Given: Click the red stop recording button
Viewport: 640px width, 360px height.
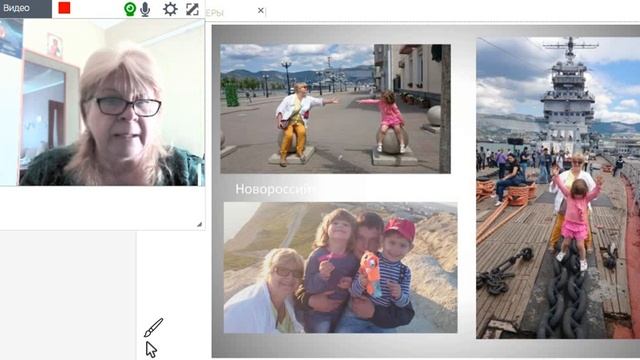Looking at the screenshot, I should (x=64, y=8).
